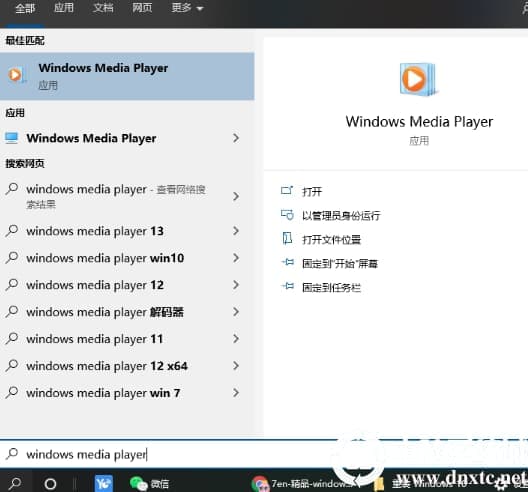
Task: Click Windows Media Player icon in best match
Action: coord(16,75)
